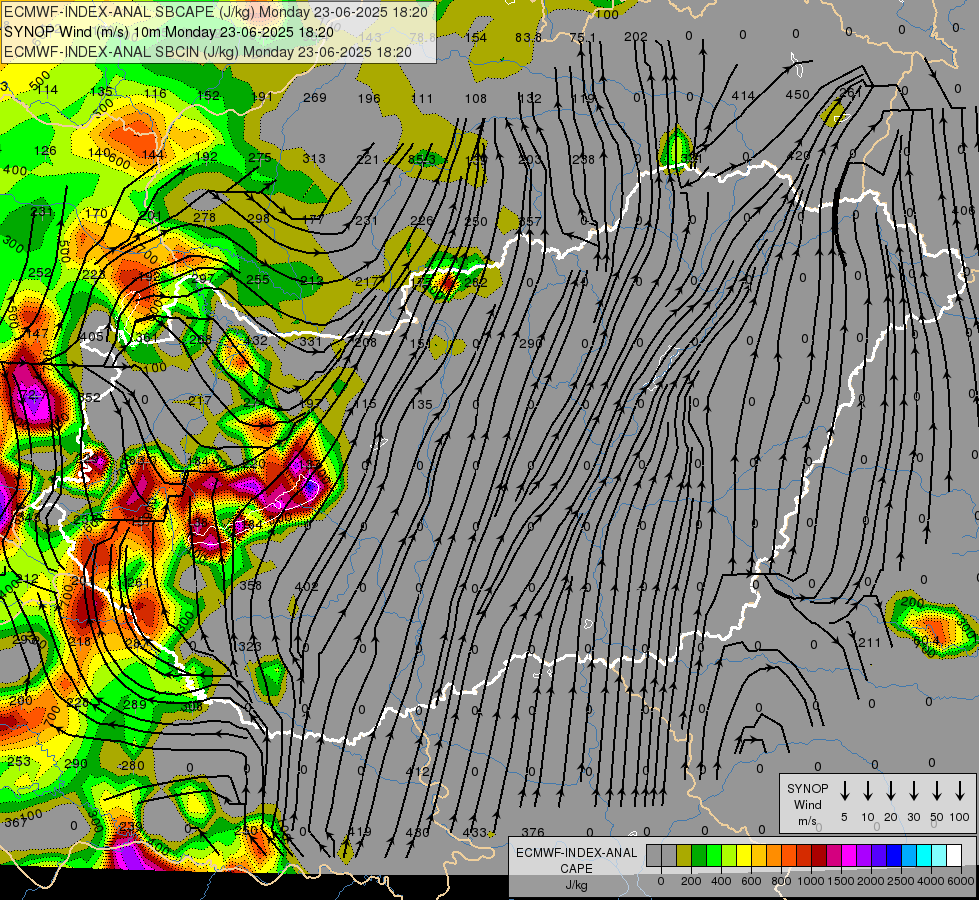The width and height of the screenshot is (979, 900).
Task: Click the map value 419
Action: coord(360,831)
